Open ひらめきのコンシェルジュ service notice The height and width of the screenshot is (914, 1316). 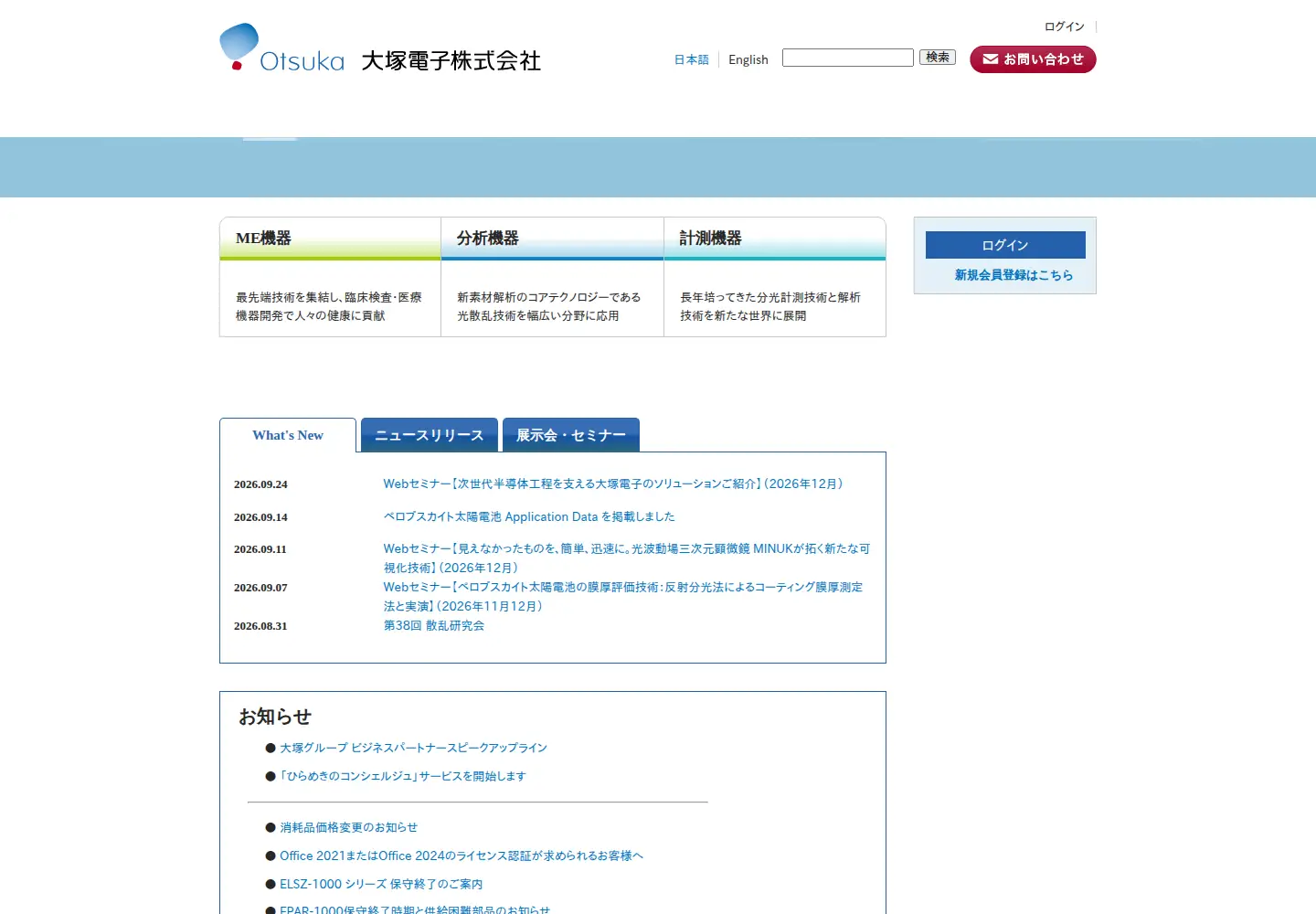pos(403,776)
